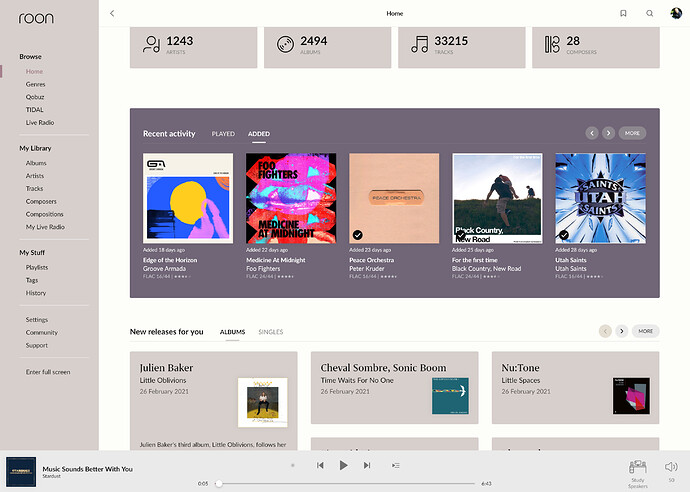
Task: Select Albums tab in New releases
Action: point(232,332)
